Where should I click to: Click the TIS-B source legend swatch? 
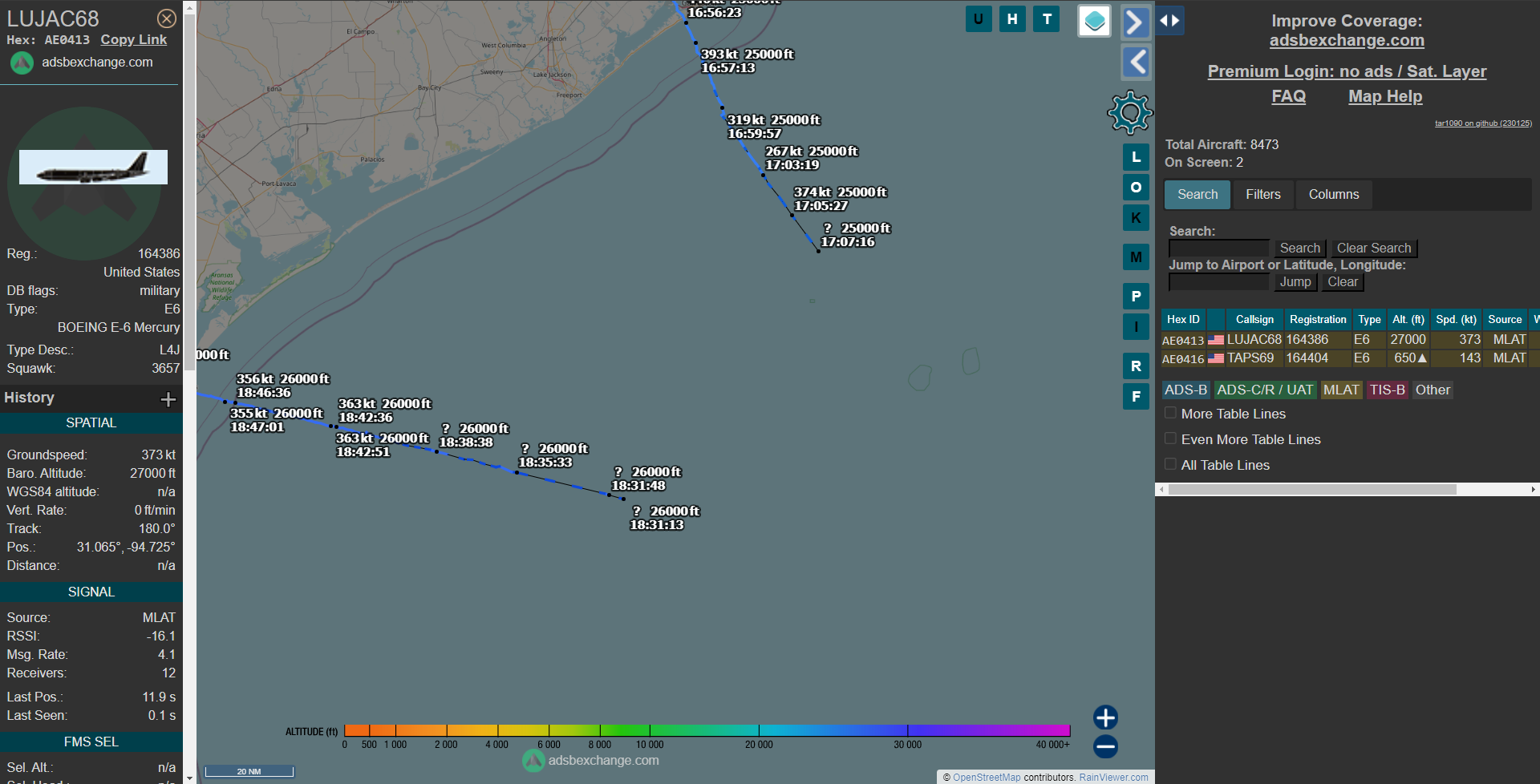pos(1387,390)
